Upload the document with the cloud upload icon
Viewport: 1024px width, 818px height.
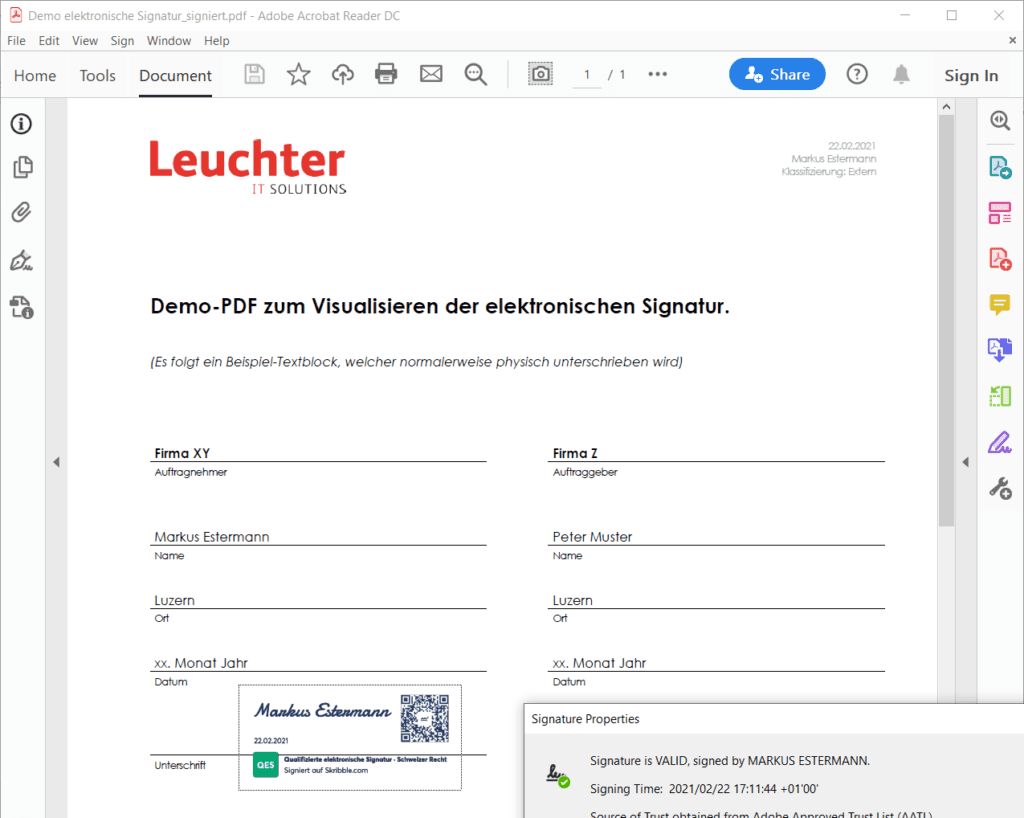[342, 74]
